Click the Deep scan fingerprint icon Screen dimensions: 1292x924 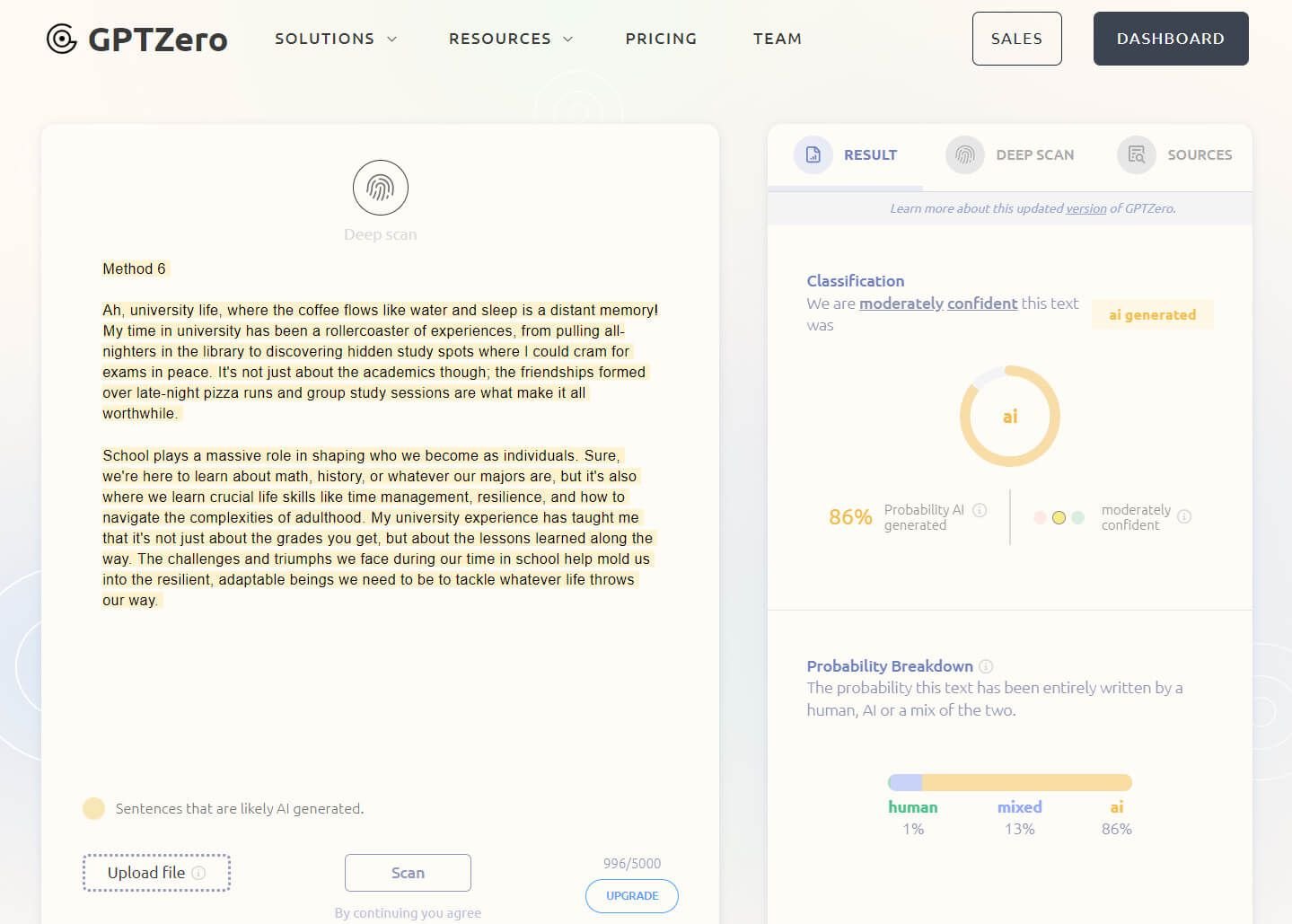pos(380,188)
